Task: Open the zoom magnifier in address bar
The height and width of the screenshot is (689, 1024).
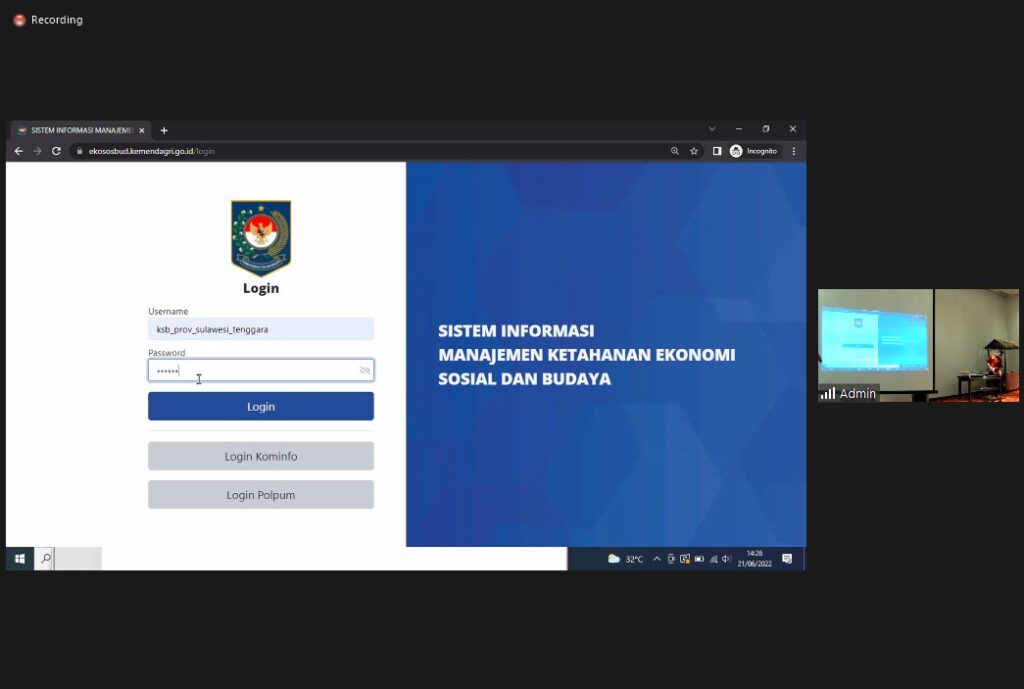Action: coord(675,151)
